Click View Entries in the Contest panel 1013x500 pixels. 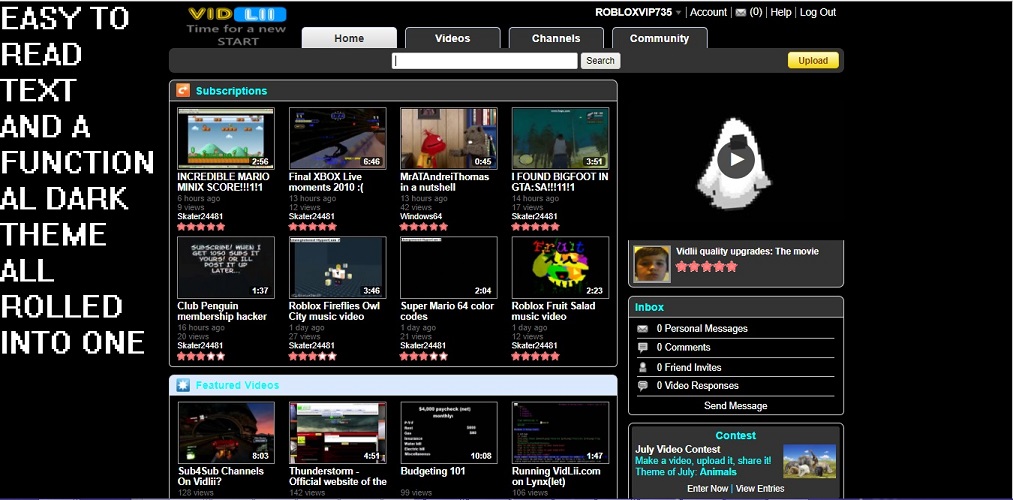760,488
